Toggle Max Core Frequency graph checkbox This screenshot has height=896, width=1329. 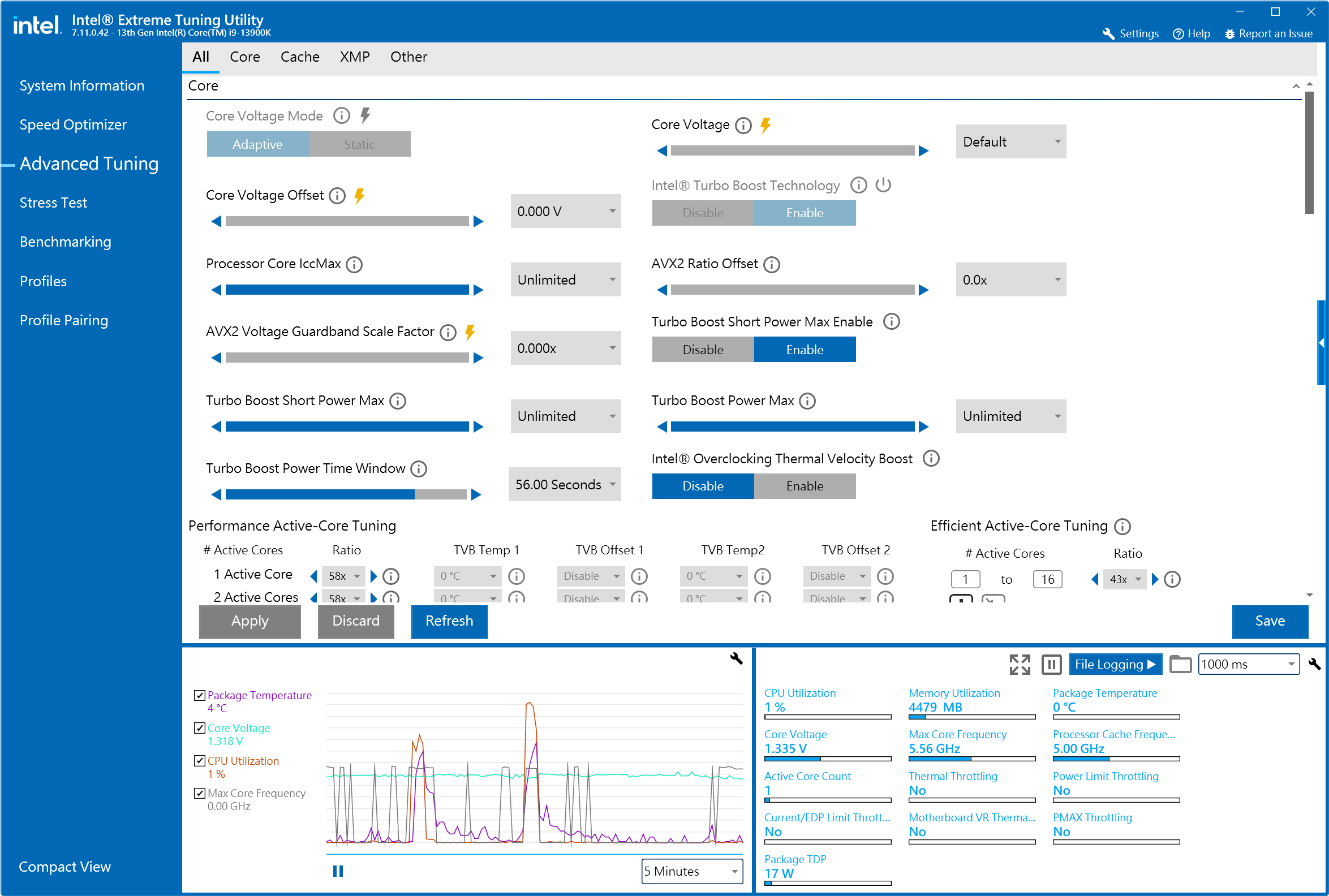tap(199, 793)
